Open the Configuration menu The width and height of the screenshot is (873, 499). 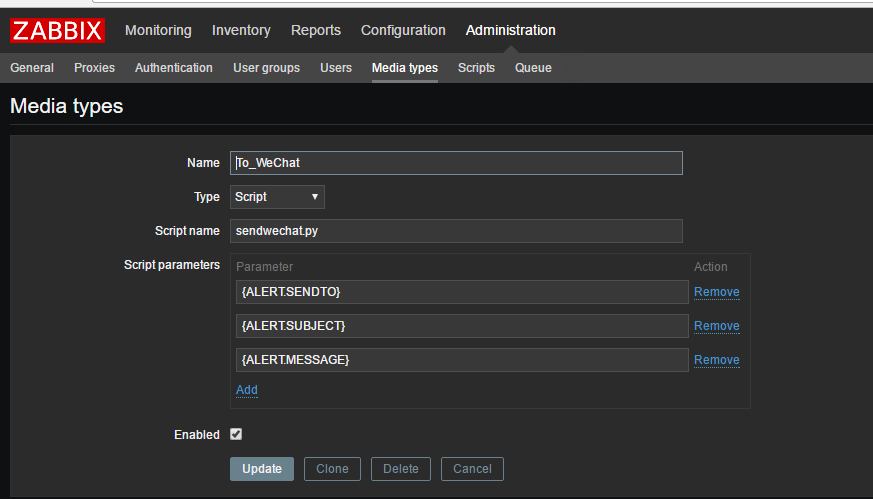403,30
